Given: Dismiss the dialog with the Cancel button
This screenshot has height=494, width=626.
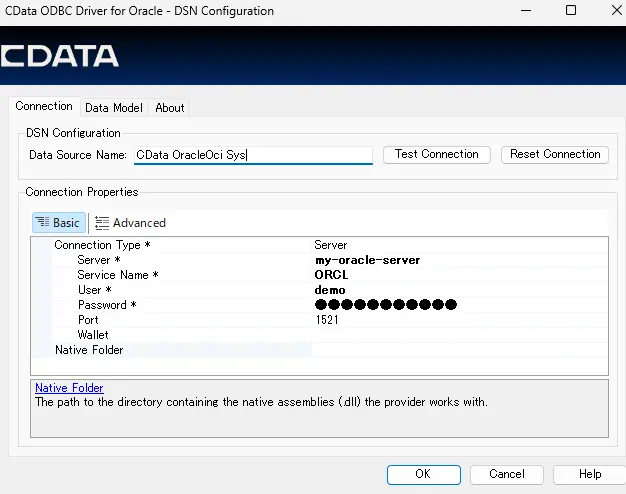Looking at the screenshot, I should [507, 474].
